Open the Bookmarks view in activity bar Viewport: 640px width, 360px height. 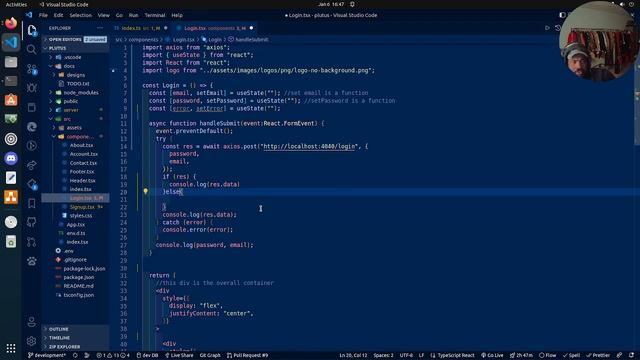click(x=31, y=203)
